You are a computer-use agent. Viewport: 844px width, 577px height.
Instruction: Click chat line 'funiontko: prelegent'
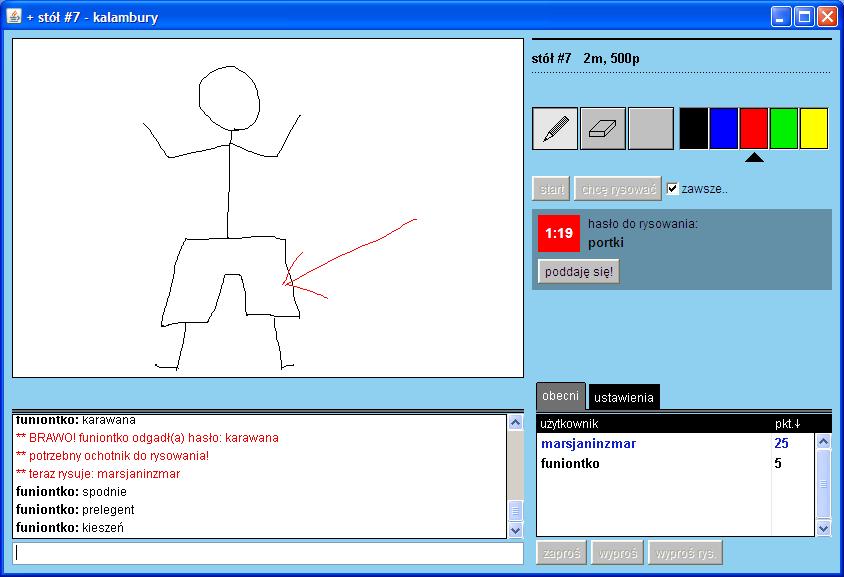coord(75,509)
